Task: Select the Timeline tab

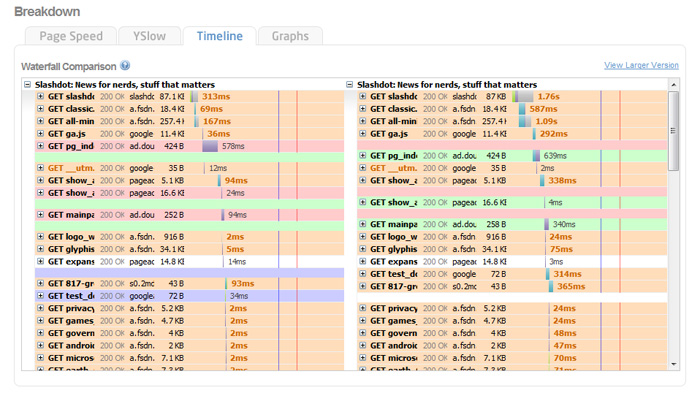Action: point(220,36)
